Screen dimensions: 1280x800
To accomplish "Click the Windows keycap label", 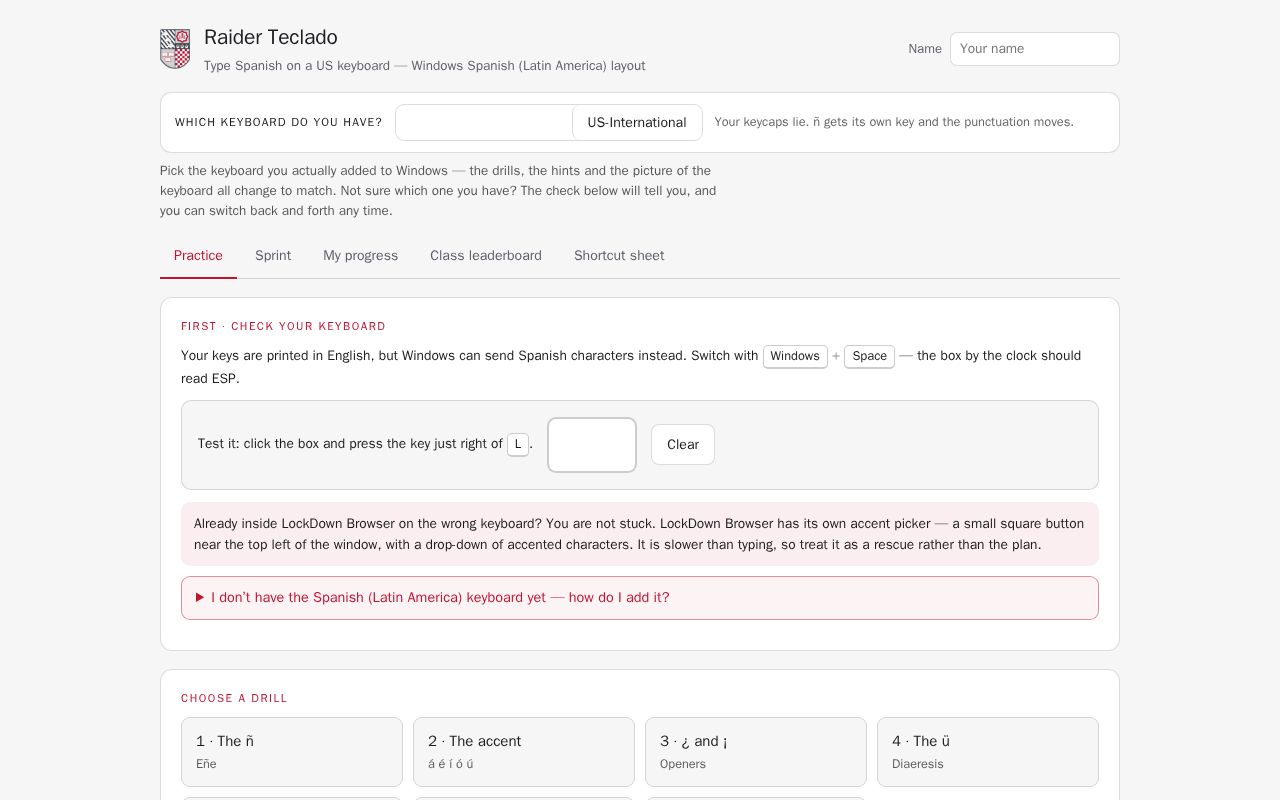I will (x=795, y=356).
